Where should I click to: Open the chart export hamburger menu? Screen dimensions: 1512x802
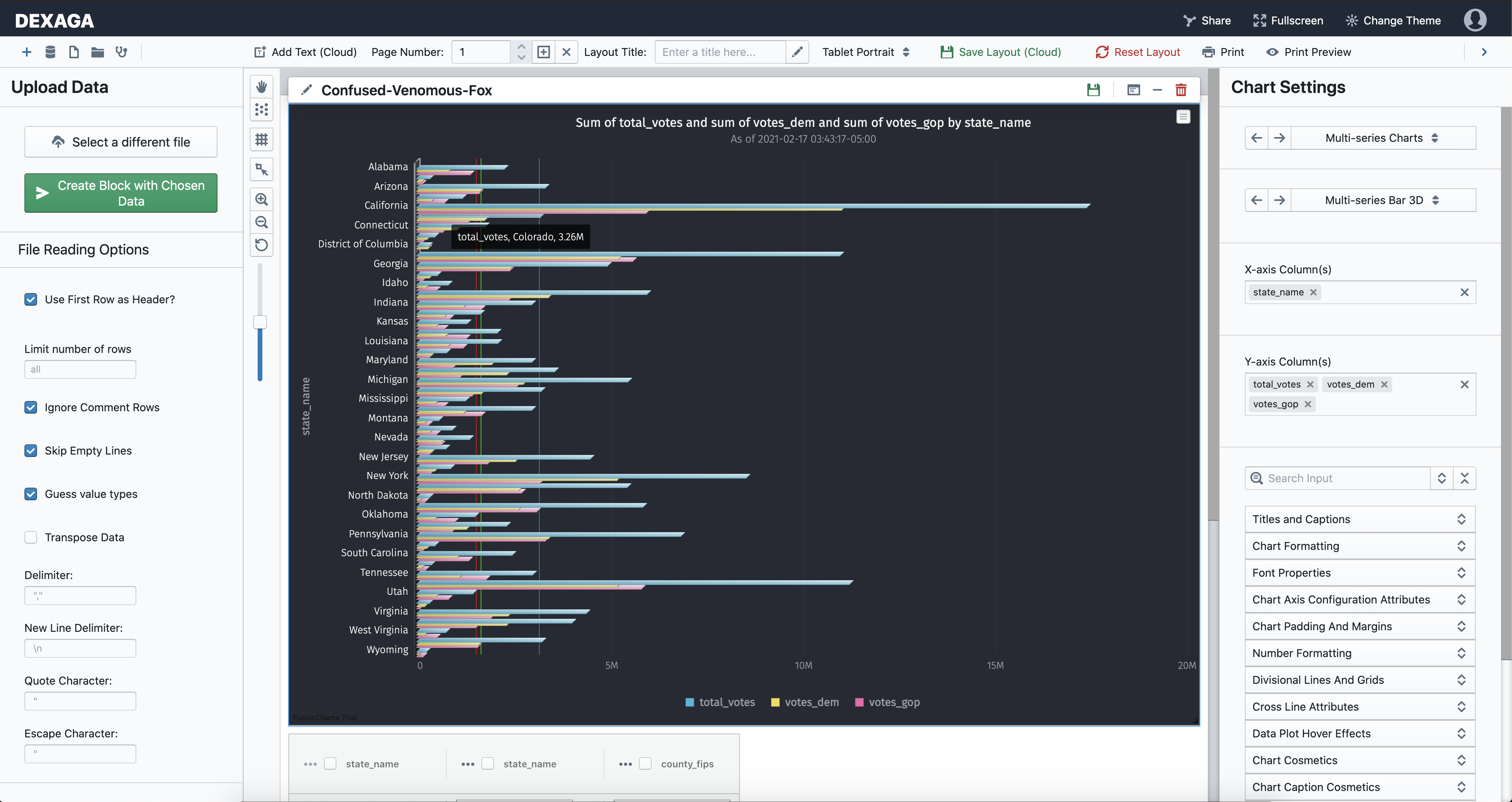[1183, 117]
